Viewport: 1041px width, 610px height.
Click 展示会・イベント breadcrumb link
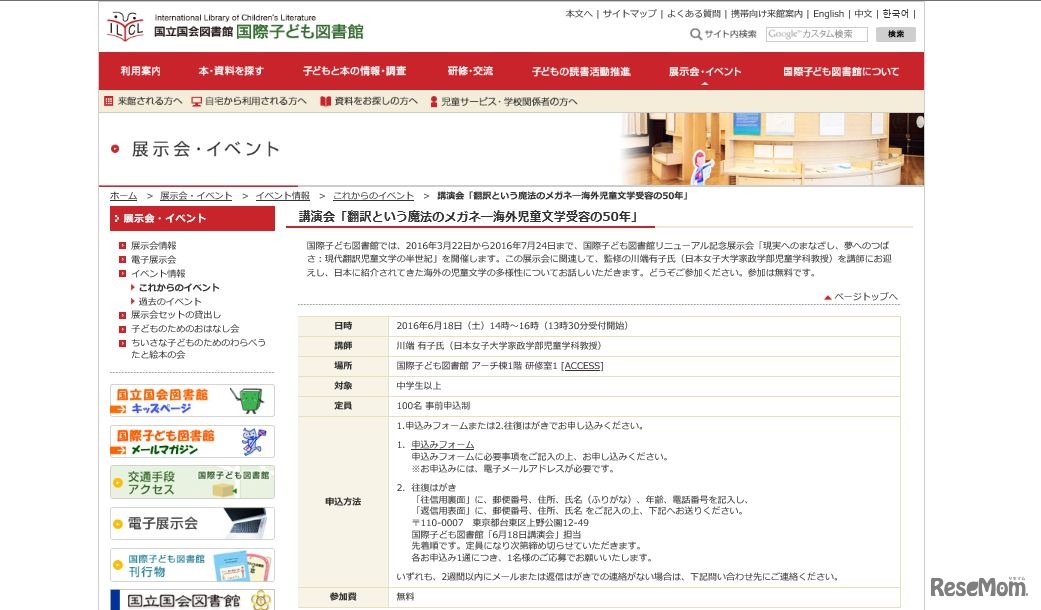click(196, 196)
